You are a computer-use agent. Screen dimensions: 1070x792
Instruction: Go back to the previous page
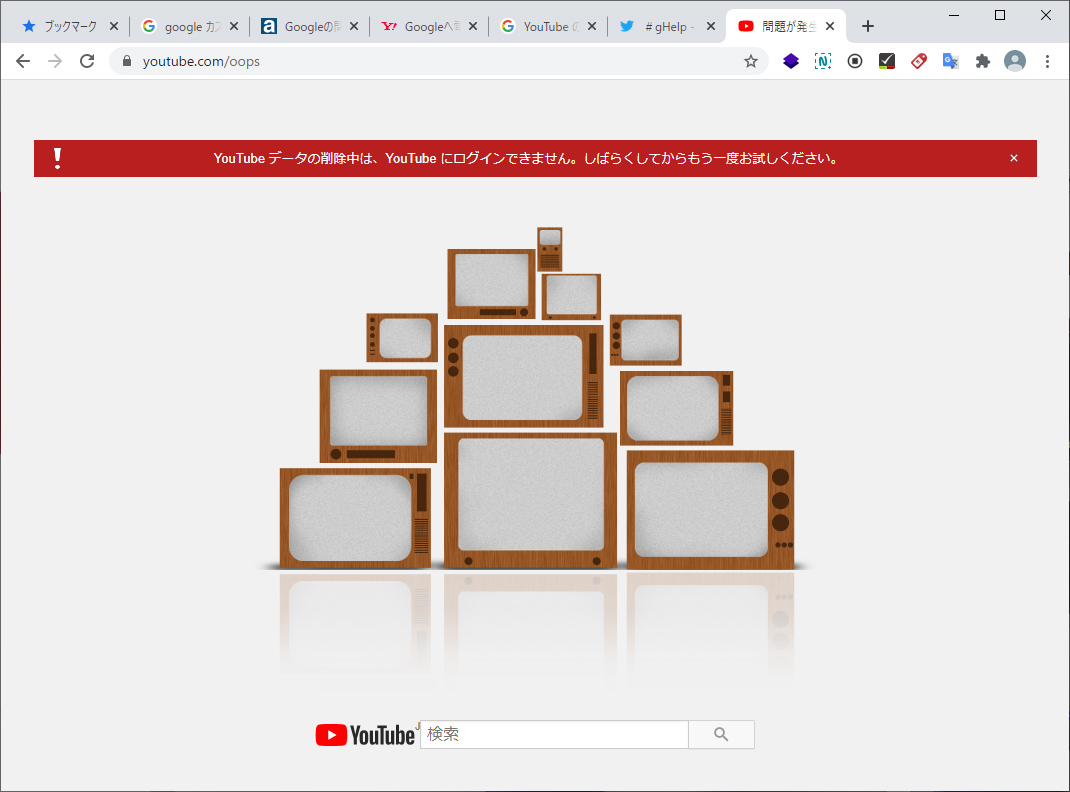(23, 61)
